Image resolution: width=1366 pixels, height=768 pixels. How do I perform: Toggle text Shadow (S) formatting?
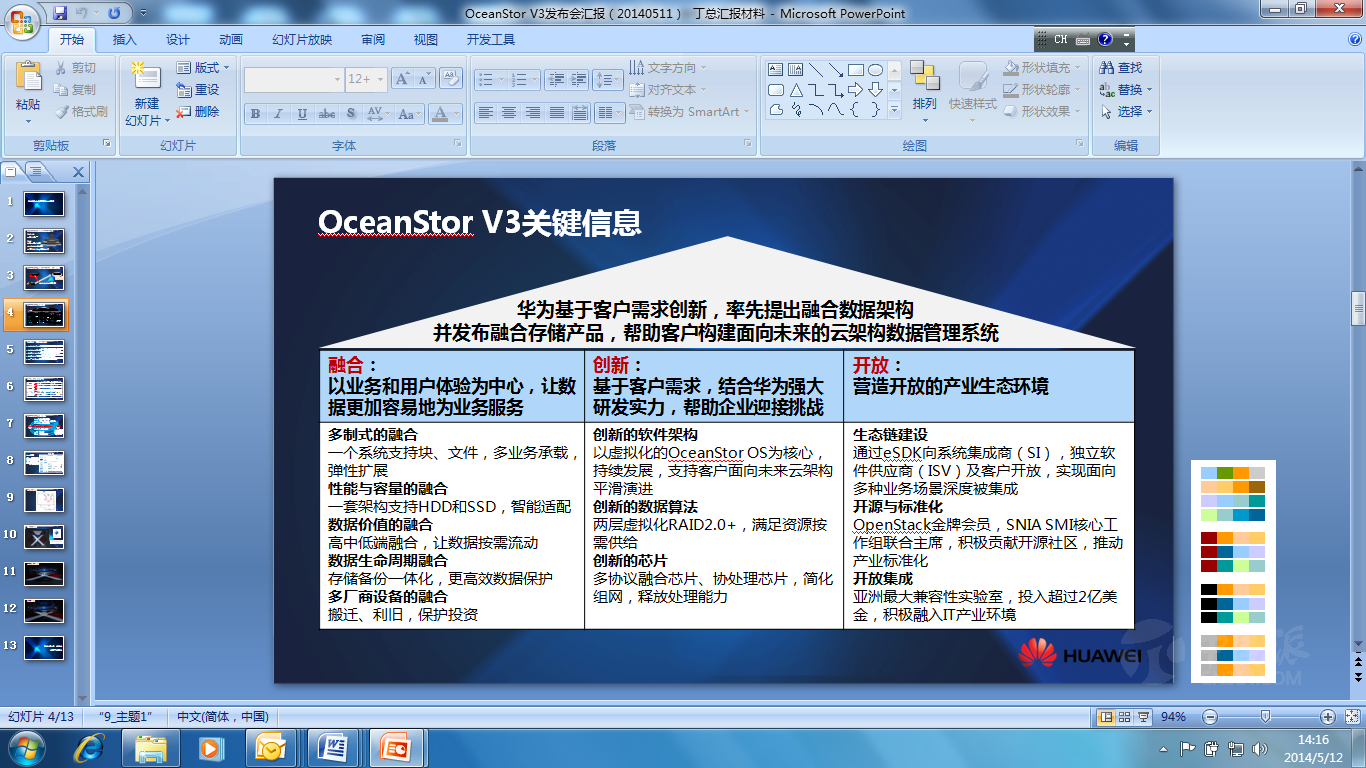(x=350, y=114)
